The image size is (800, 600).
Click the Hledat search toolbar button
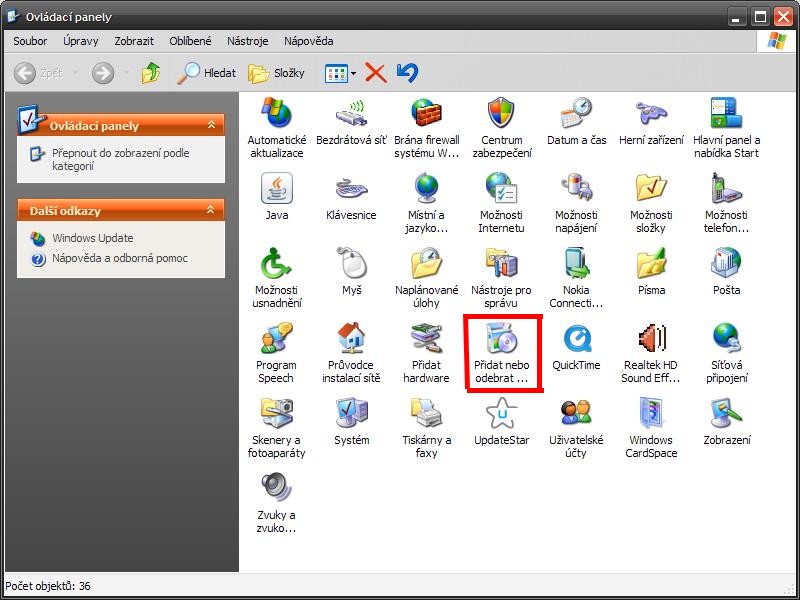point(207,73)
